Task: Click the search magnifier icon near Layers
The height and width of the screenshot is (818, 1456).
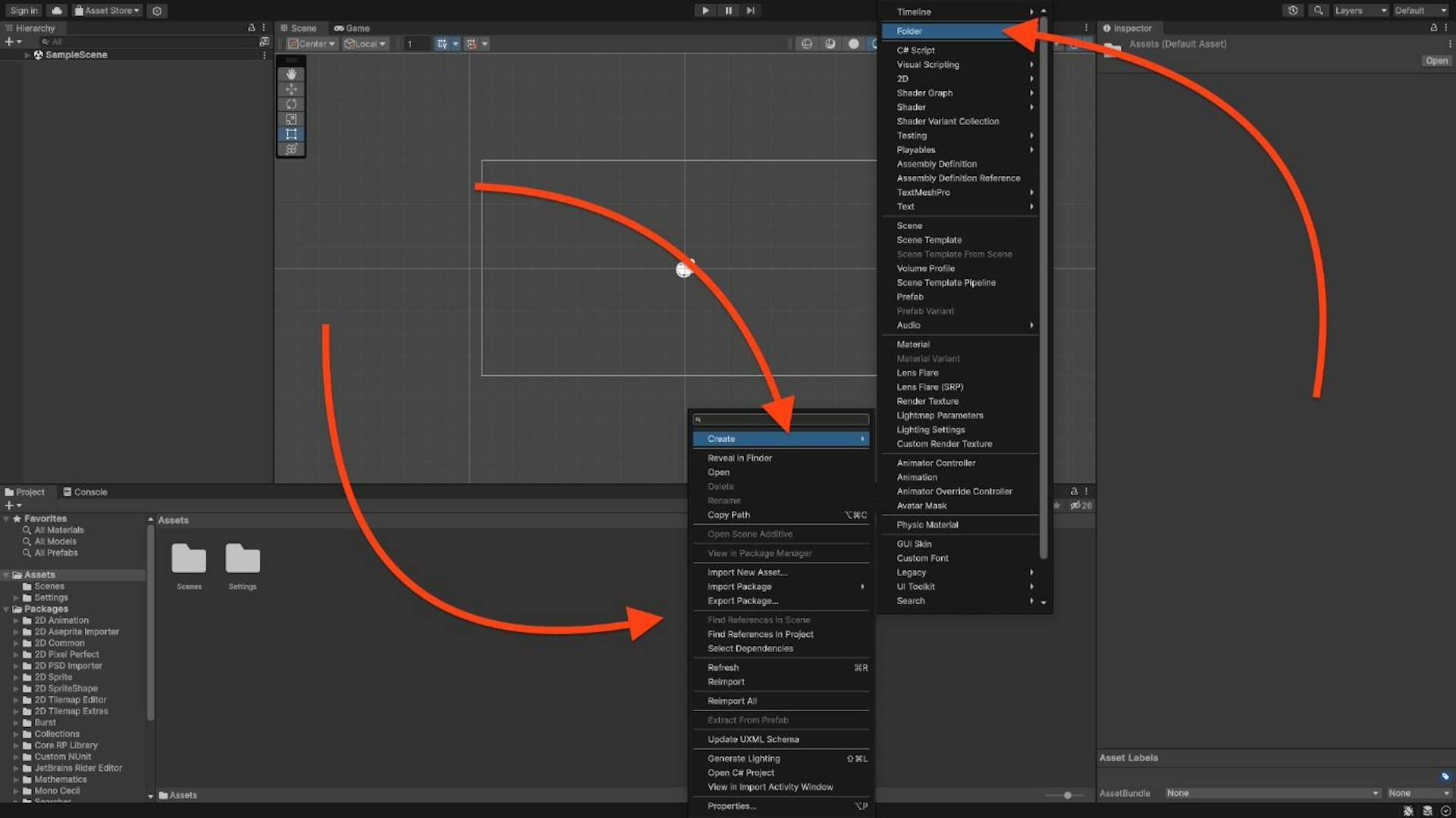Action: click(x=1319, y=10)
